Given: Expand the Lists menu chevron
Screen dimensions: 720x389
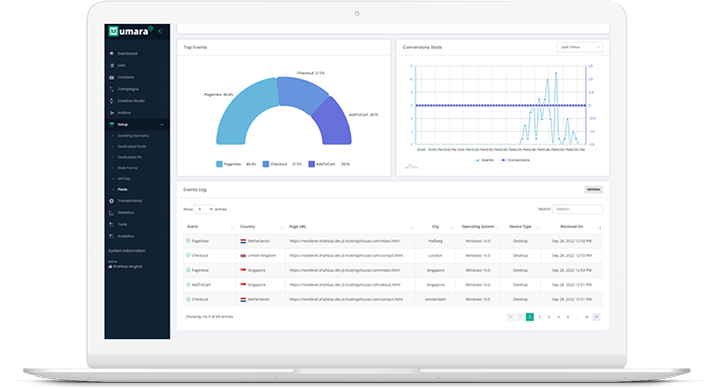Looking at the screenshot, I should click(162, 65).
